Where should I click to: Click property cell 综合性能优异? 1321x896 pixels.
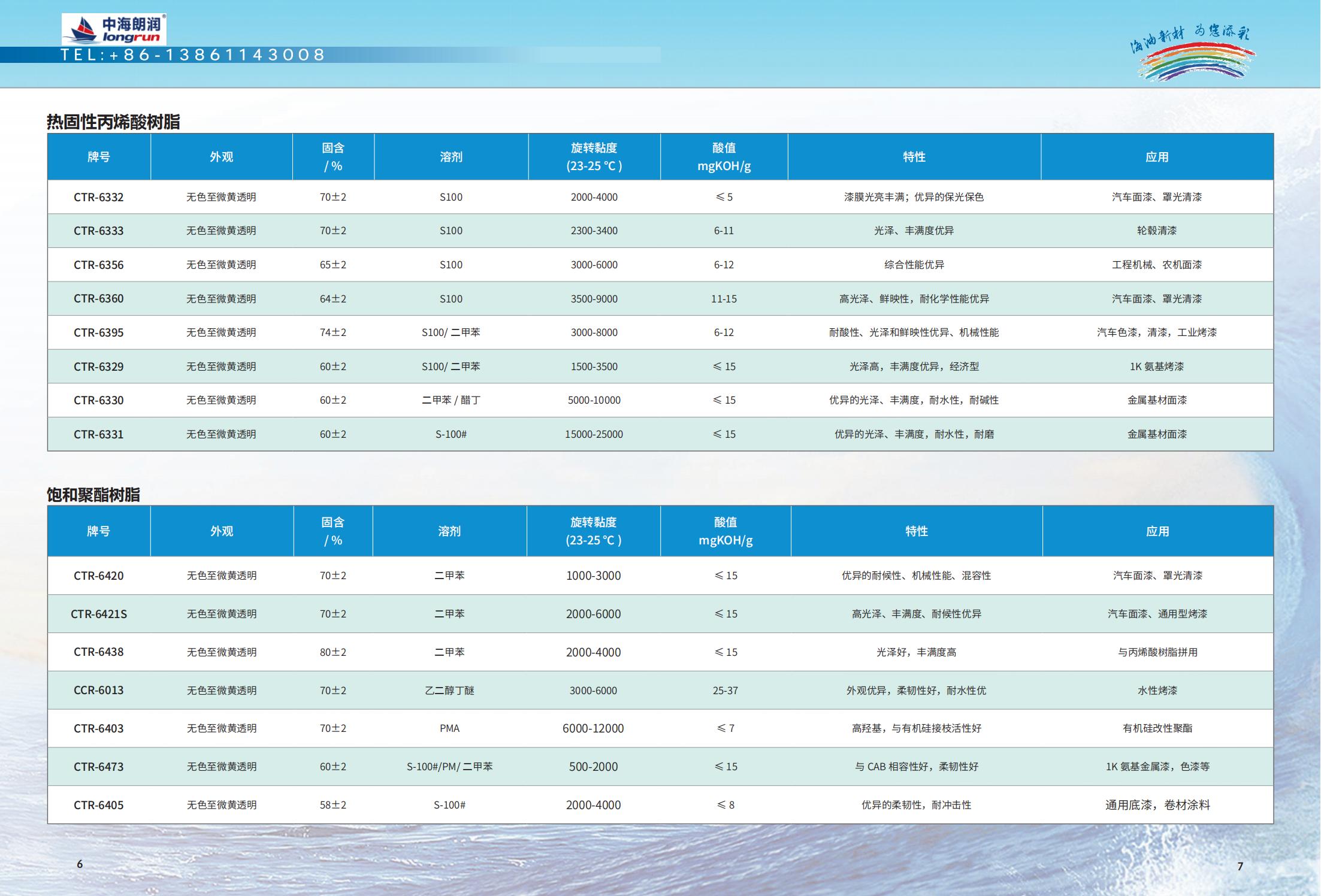click(914, 265)
